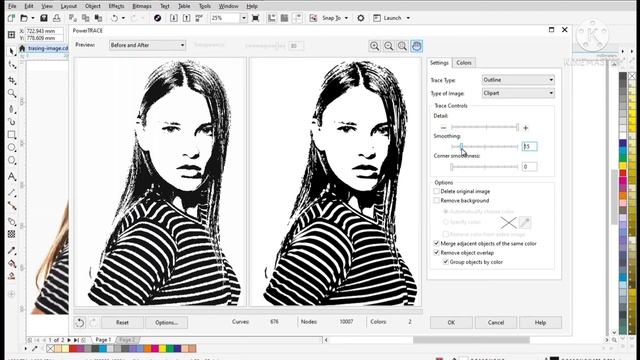Click the Detail minus button
Viewport: 640px width, 360px height.
[x=443, y=128]
